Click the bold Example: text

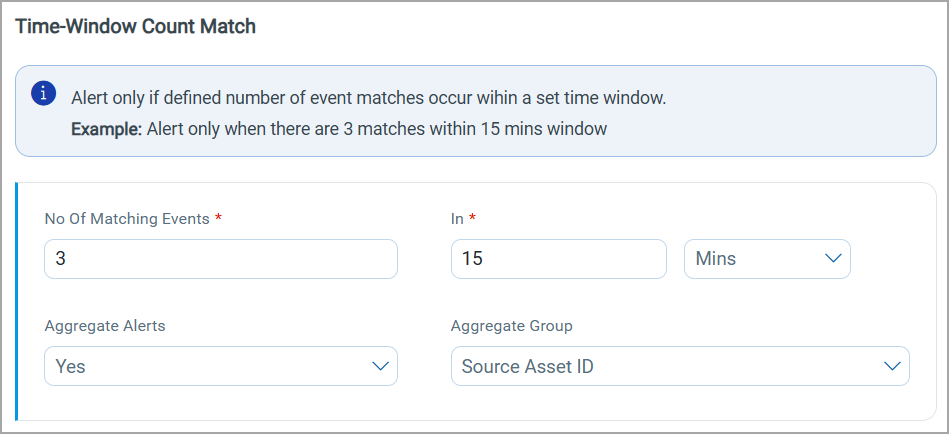click(x=106, y=129)
